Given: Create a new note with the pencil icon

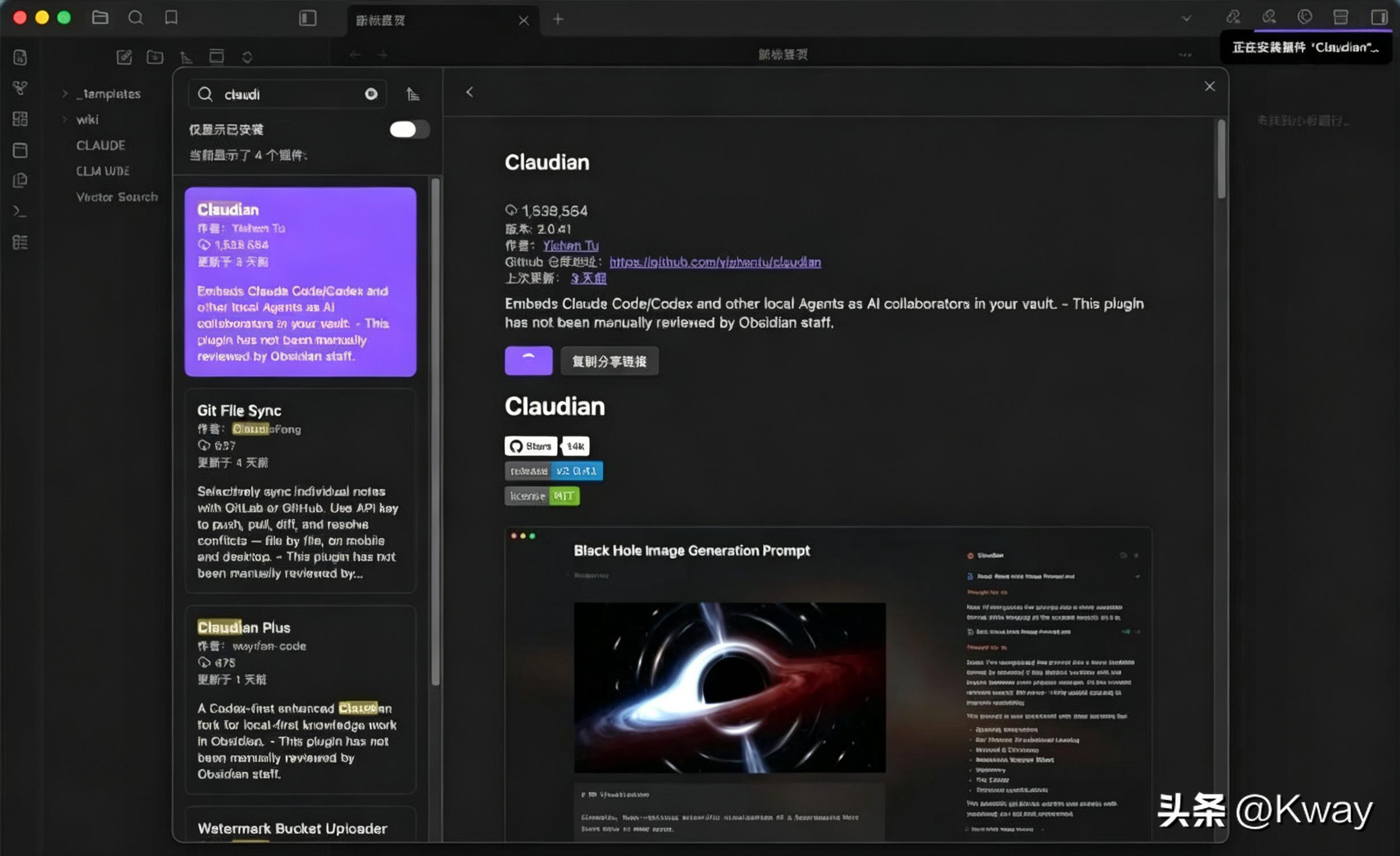Looking at the screenshot, I should tap(124, 57).
